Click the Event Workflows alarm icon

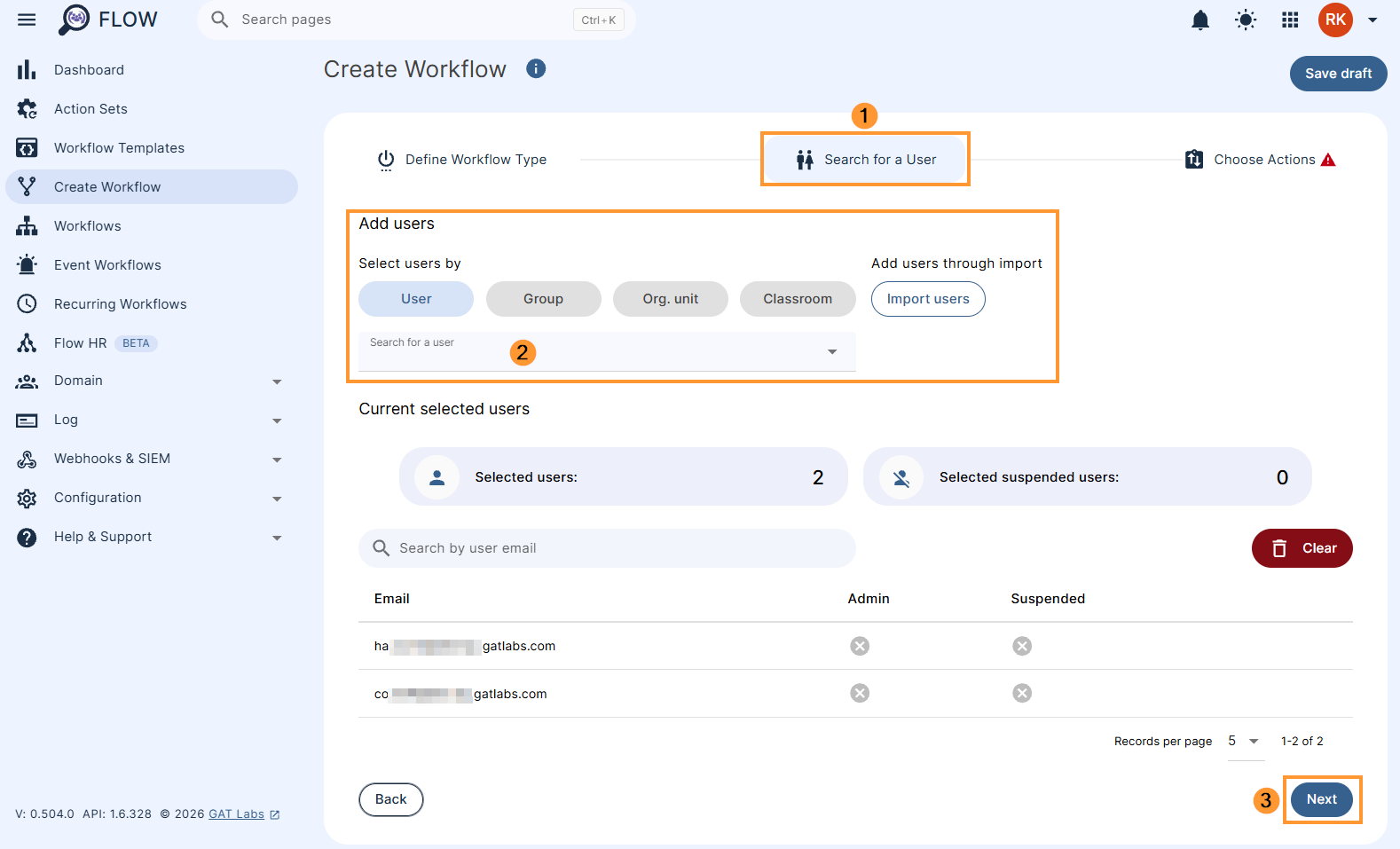[27, 264]
